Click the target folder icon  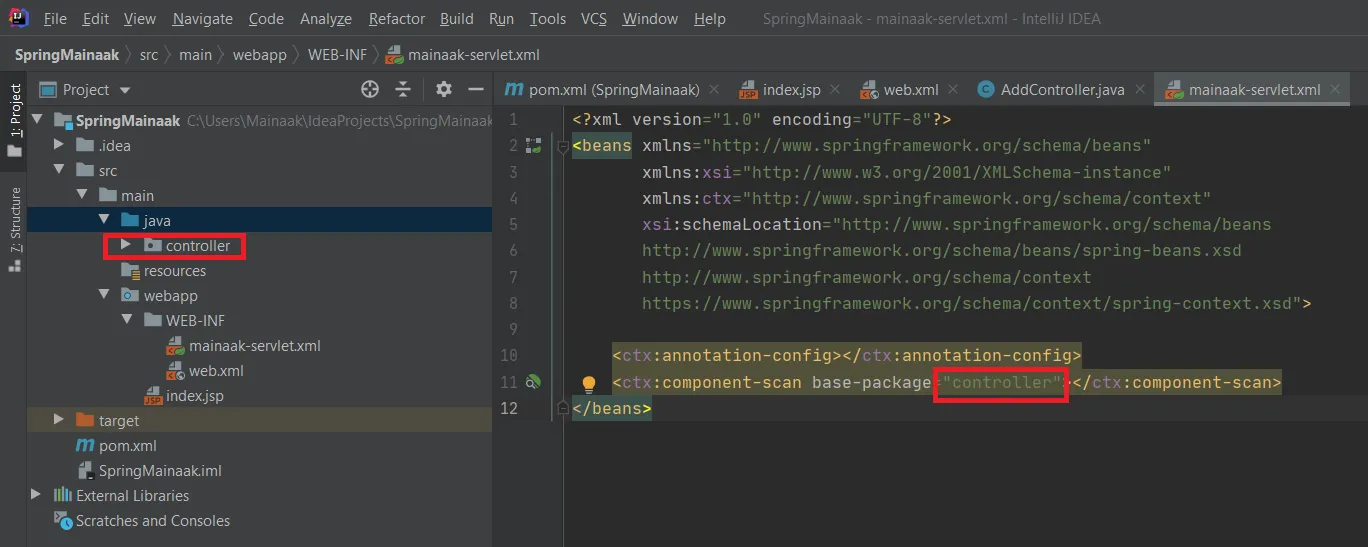[x=85, y=420]
